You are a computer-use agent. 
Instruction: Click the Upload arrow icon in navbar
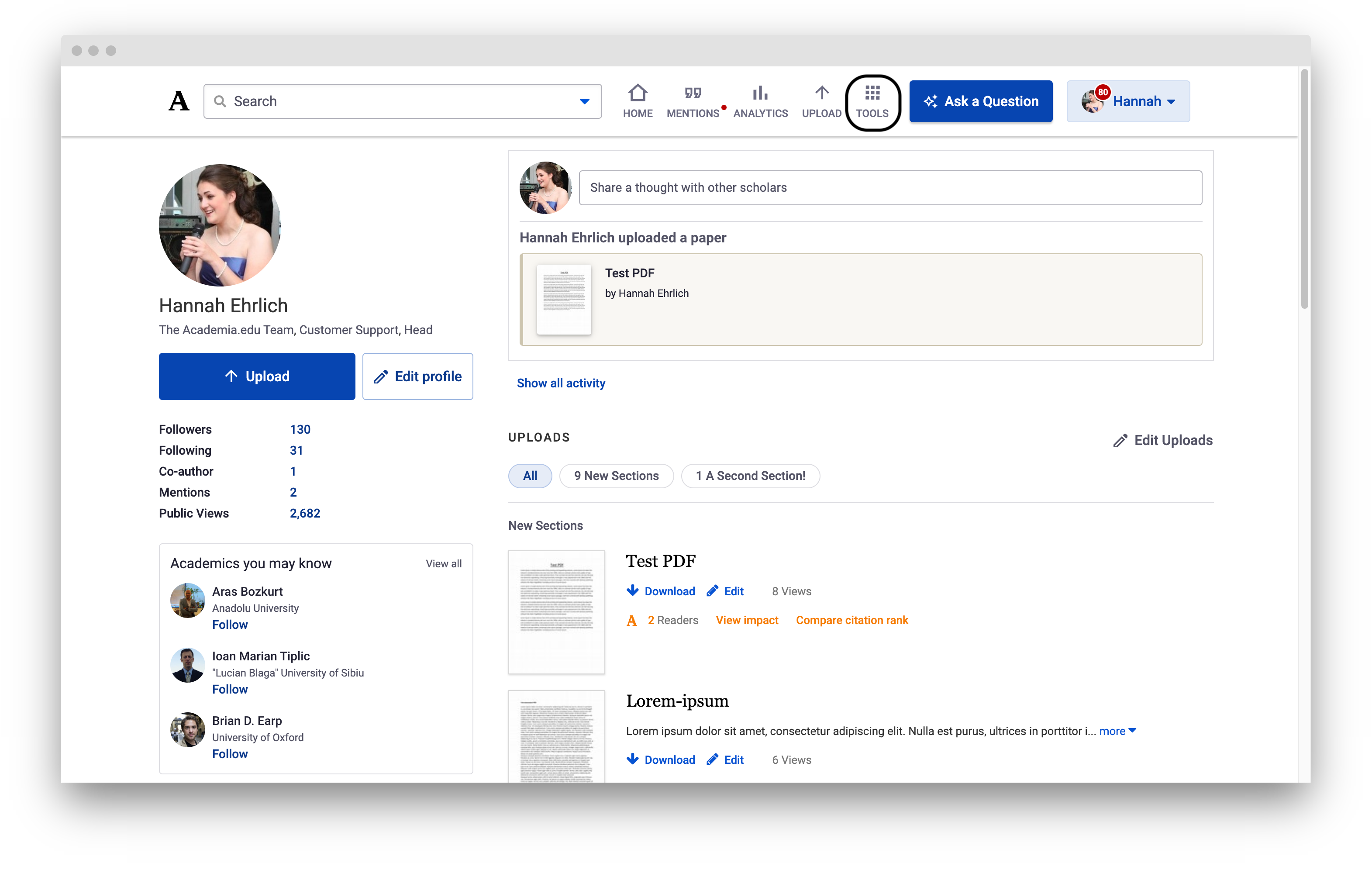click(822, 92)
